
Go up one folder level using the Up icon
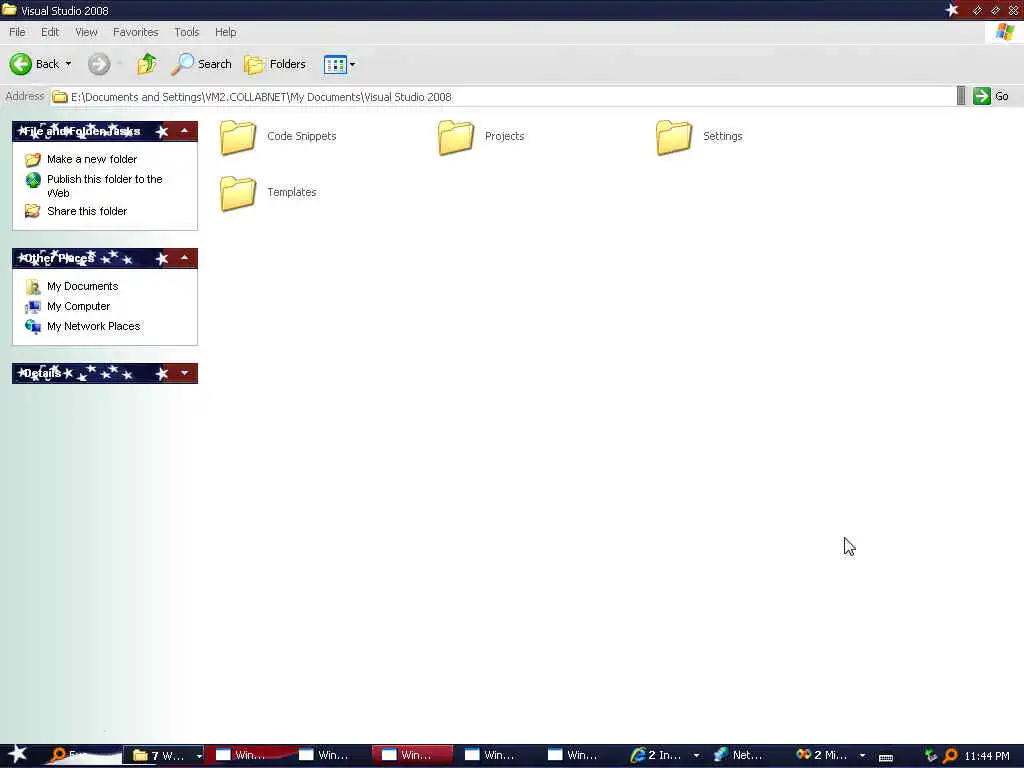pyautogui.click(x=146, y=64)
